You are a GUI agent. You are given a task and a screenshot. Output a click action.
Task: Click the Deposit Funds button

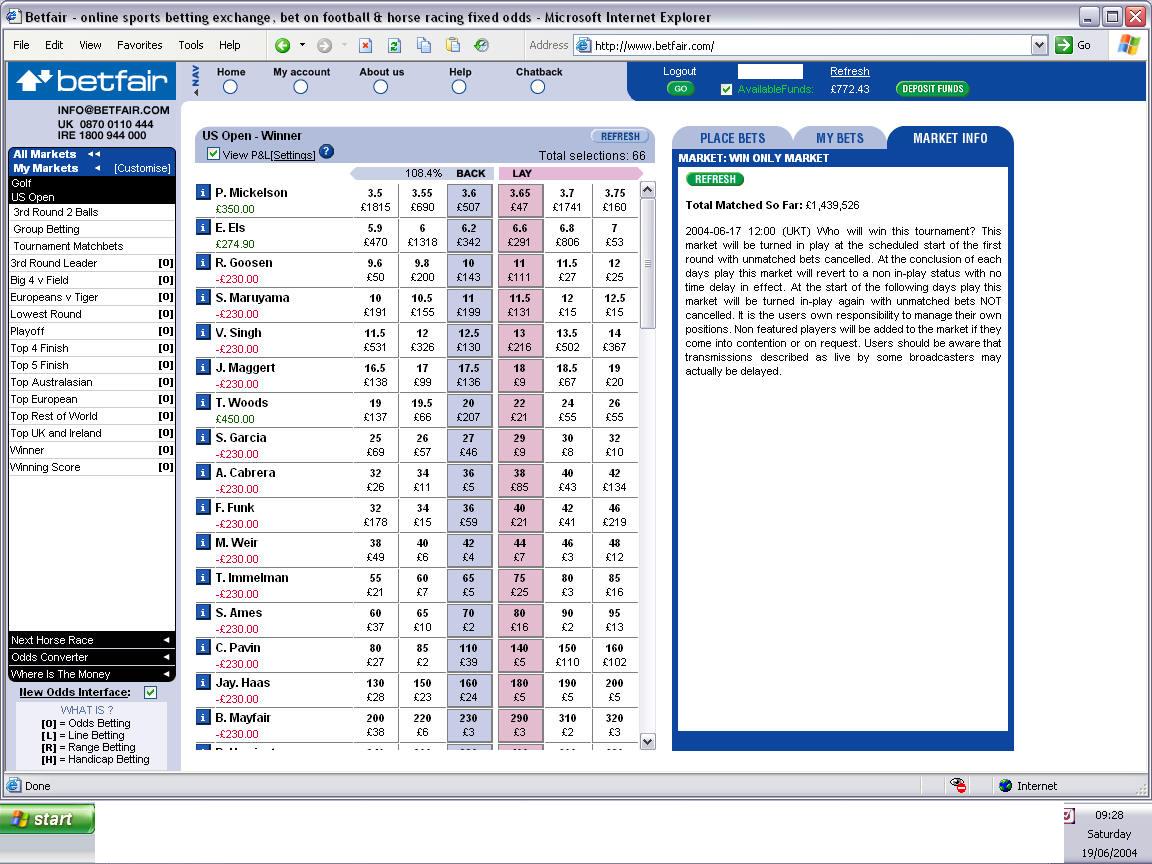click(x=932, y=89)
